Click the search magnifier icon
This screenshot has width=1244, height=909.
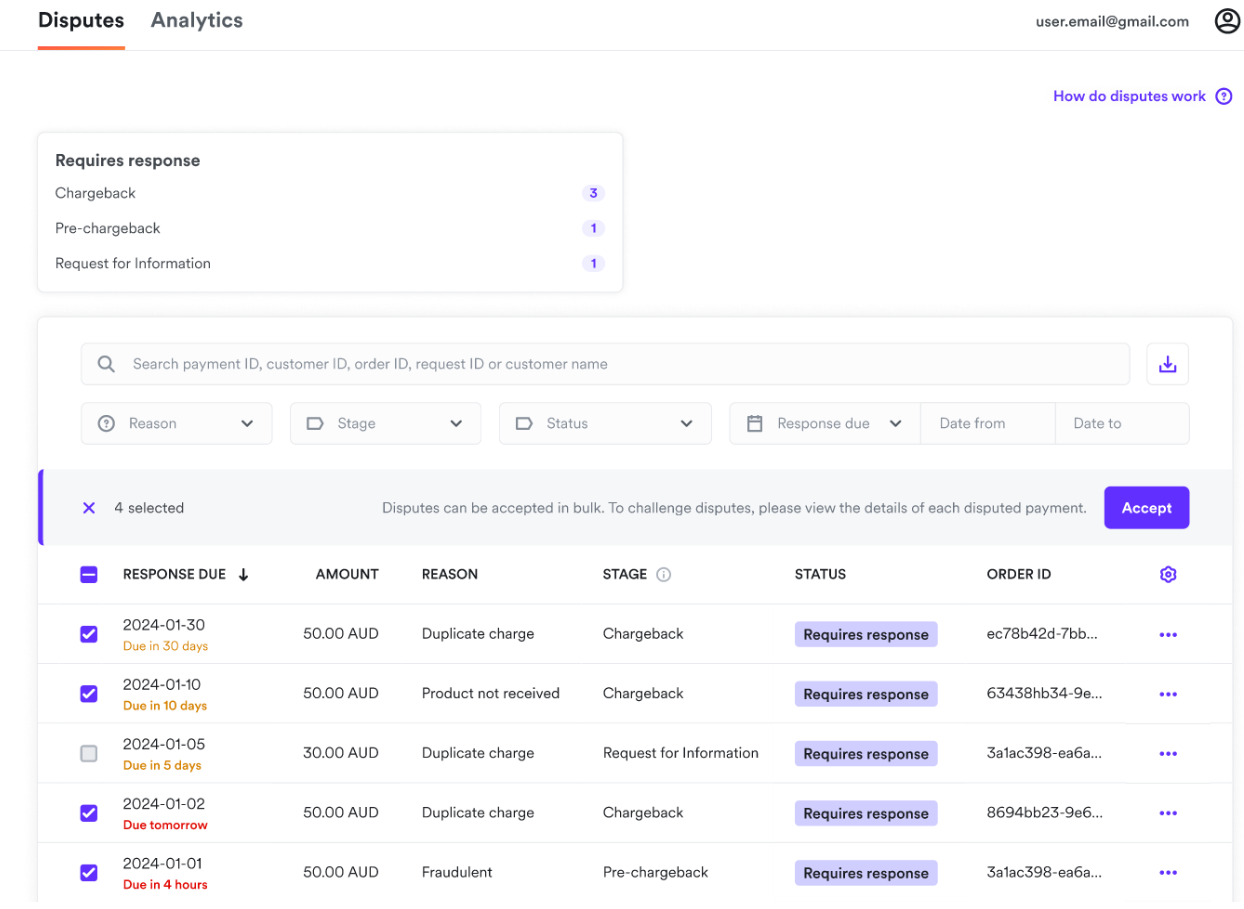click(x=105, y=363)
